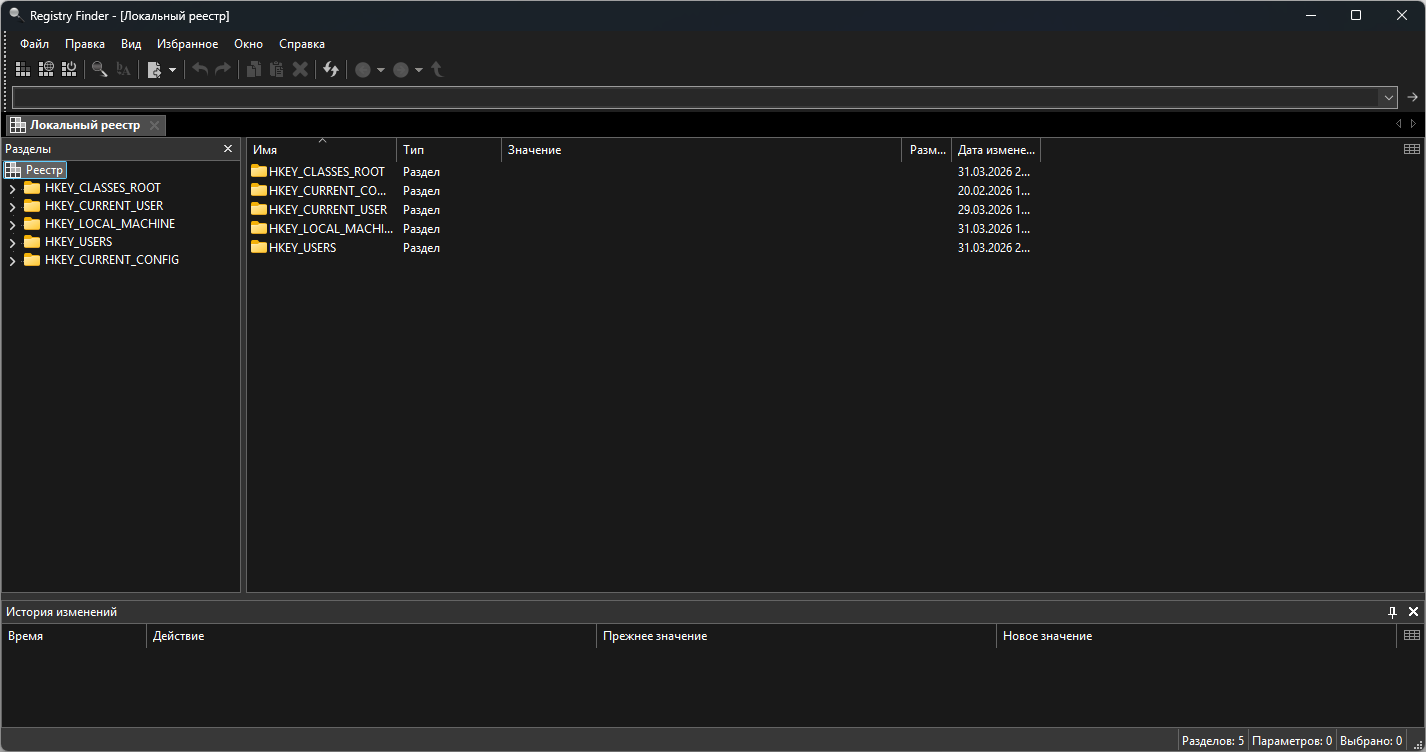Click the offline registry power icon
Viewport: 1426px width, 752px height.
click(69, 69)
